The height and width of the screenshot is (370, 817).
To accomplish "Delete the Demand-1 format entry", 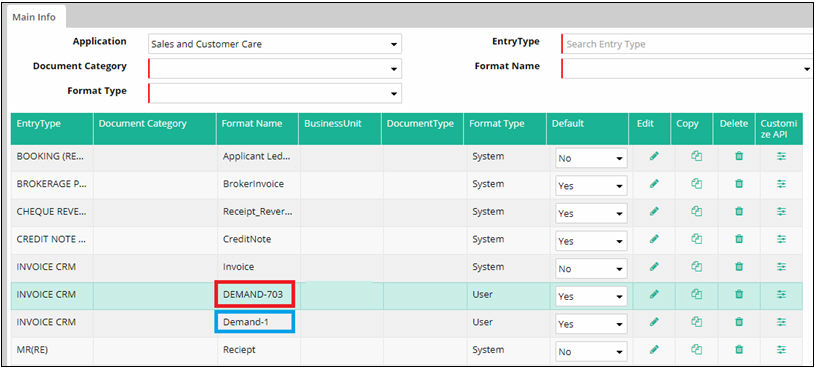I will pyautogui.click(x=739, y=322).
